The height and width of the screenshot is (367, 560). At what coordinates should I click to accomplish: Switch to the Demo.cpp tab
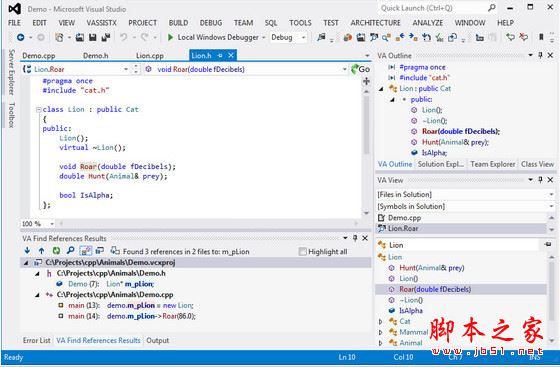pyautogui.click(x=39, y=56)
